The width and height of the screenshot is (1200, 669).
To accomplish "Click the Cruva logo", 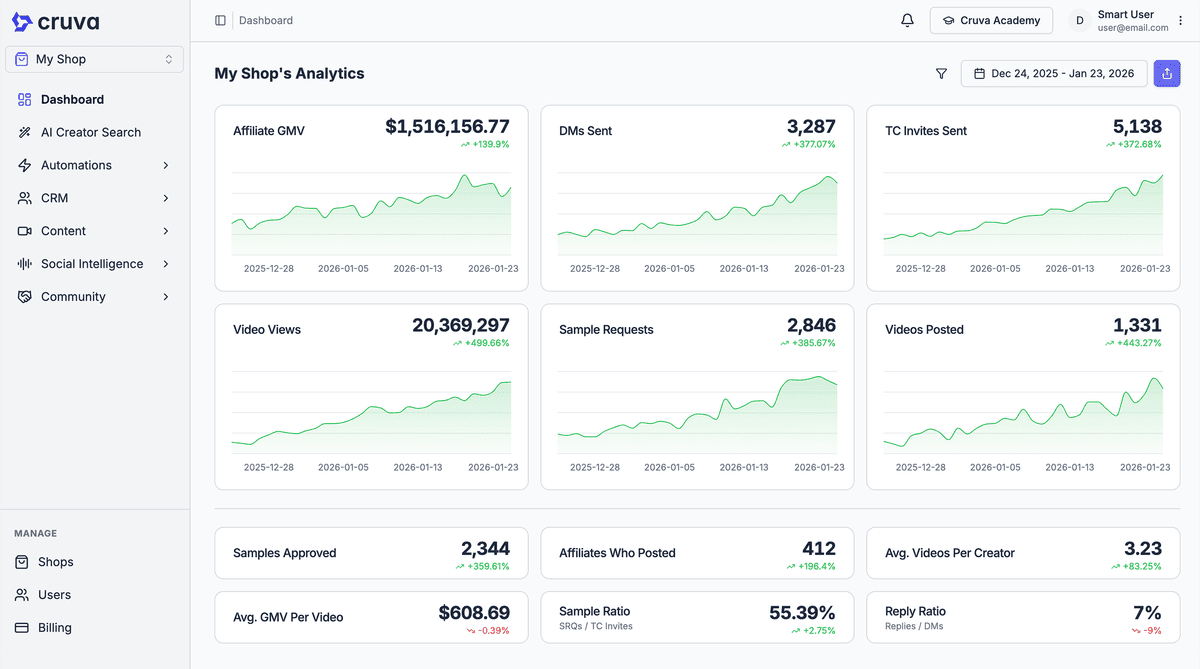I will pyautogui.click(x=56, y=22).
